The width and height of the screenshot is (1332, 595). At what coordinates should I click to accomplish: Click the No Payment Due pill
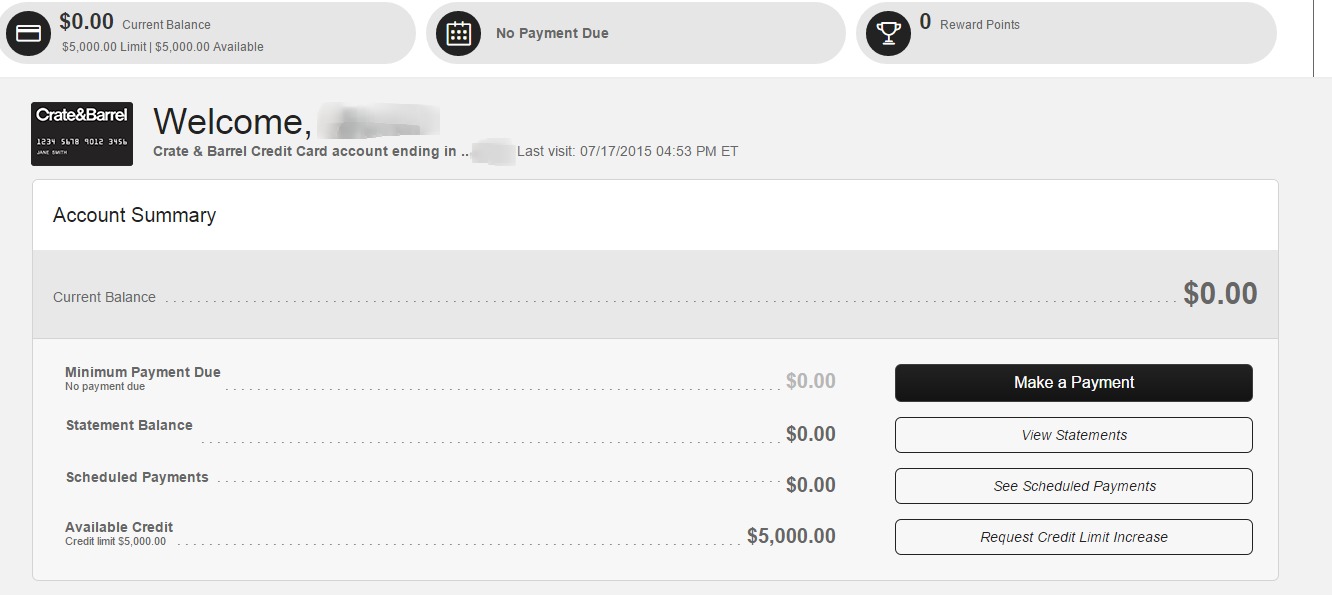click(636, 33)
